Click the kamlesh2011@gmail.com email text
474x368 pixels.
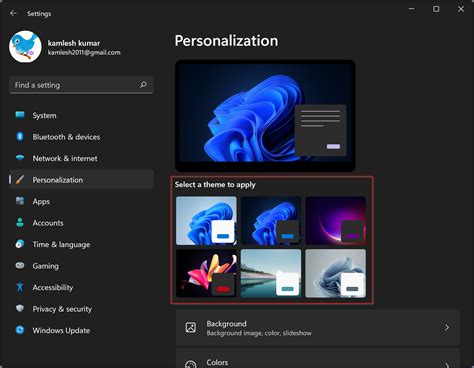click(x=84, y=52)
